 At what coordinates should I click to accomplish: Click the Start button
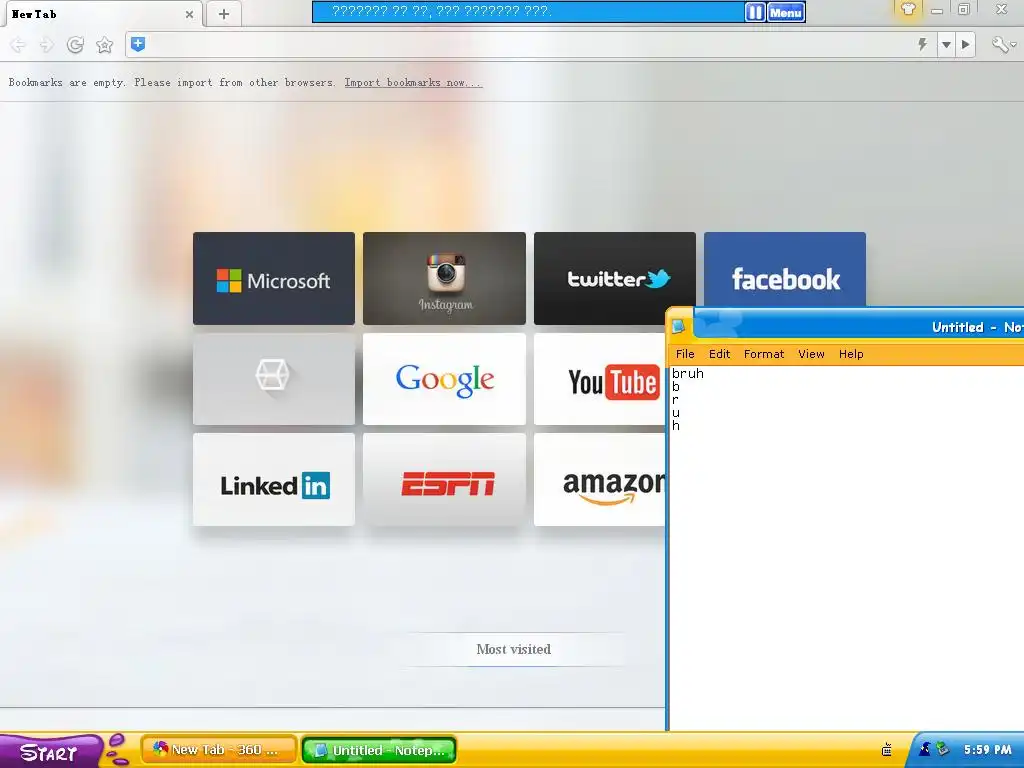pyautogui.click(x=49, y=752)
